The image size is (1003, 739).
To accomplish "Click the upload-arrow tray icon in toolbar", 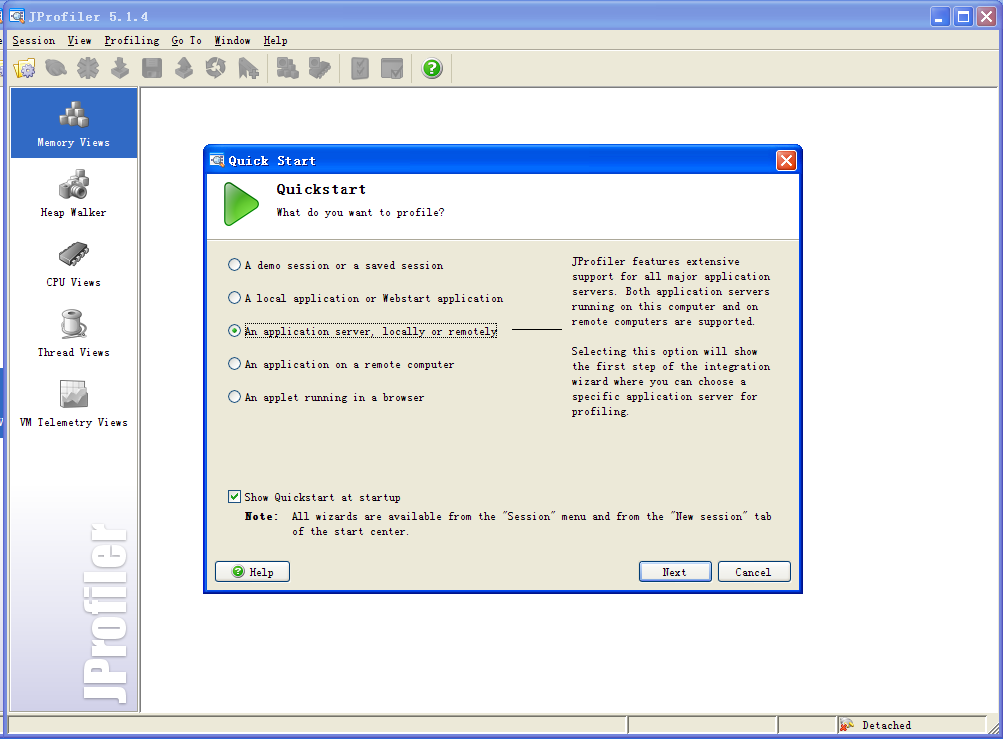I will coord(184,68).
